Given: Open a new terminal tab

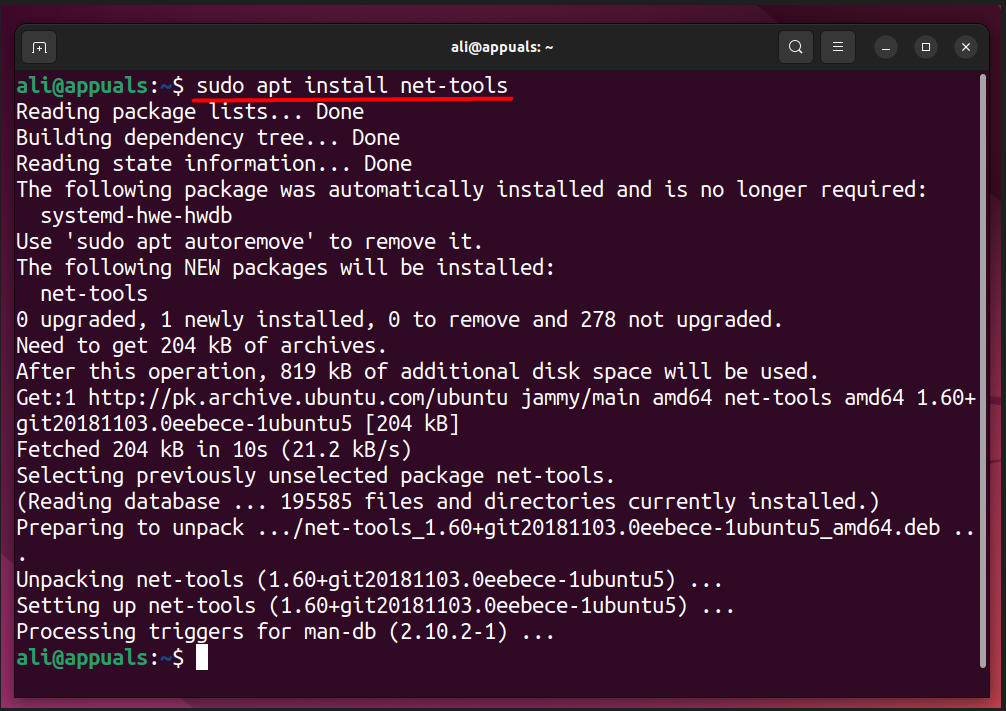Looking at the screenshot, I should pos(38,47).
